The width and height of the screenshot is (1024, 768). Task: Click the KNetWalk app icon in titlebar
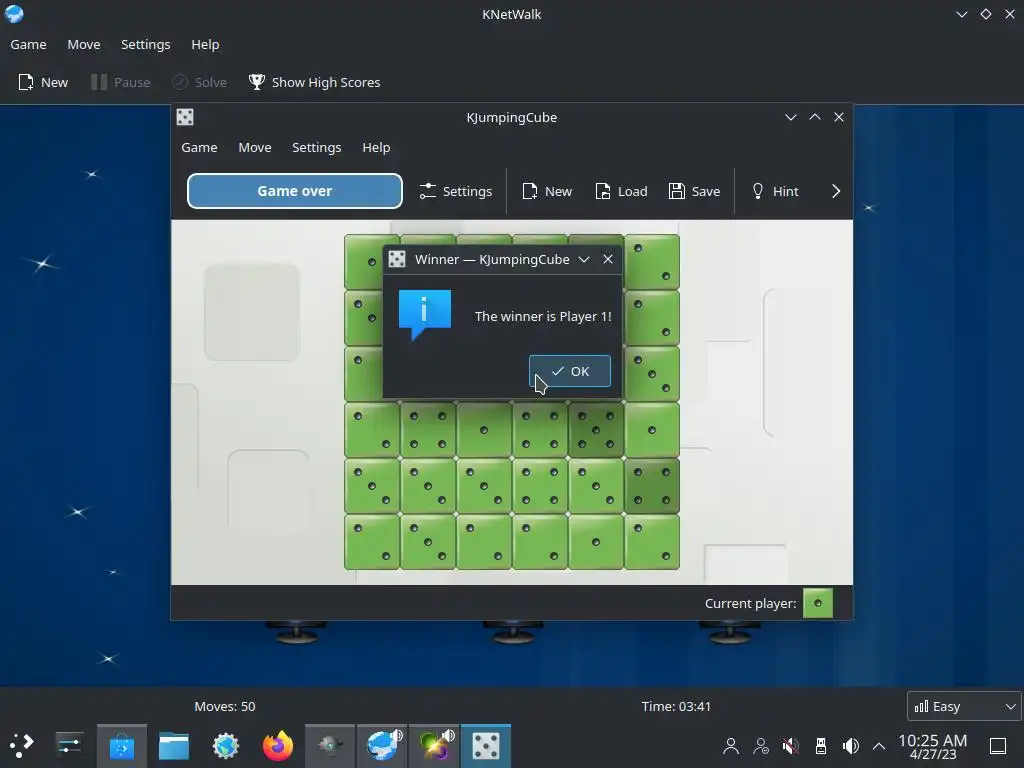tap(14, 14)
